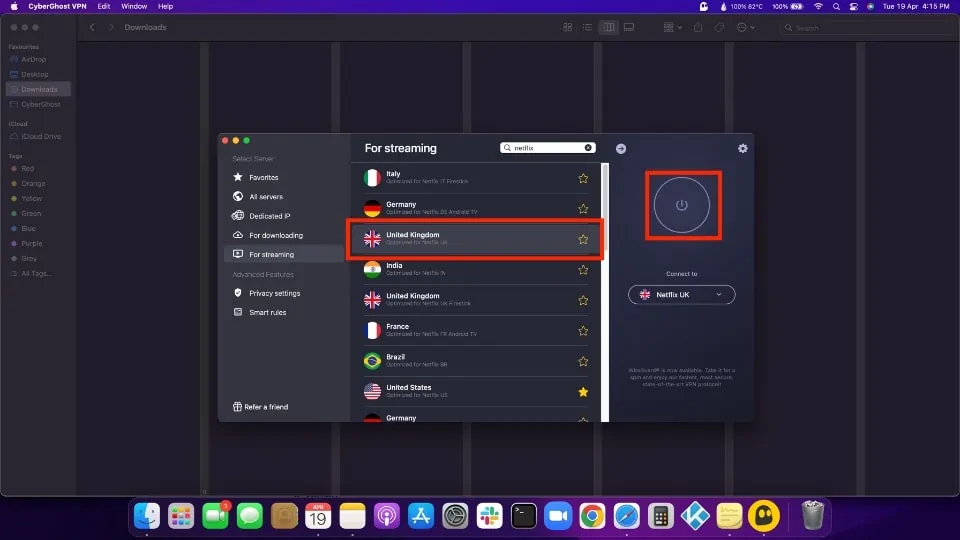Screen dimensions: 960x540
Task: Clear the netflix search text
Action: 588,148
